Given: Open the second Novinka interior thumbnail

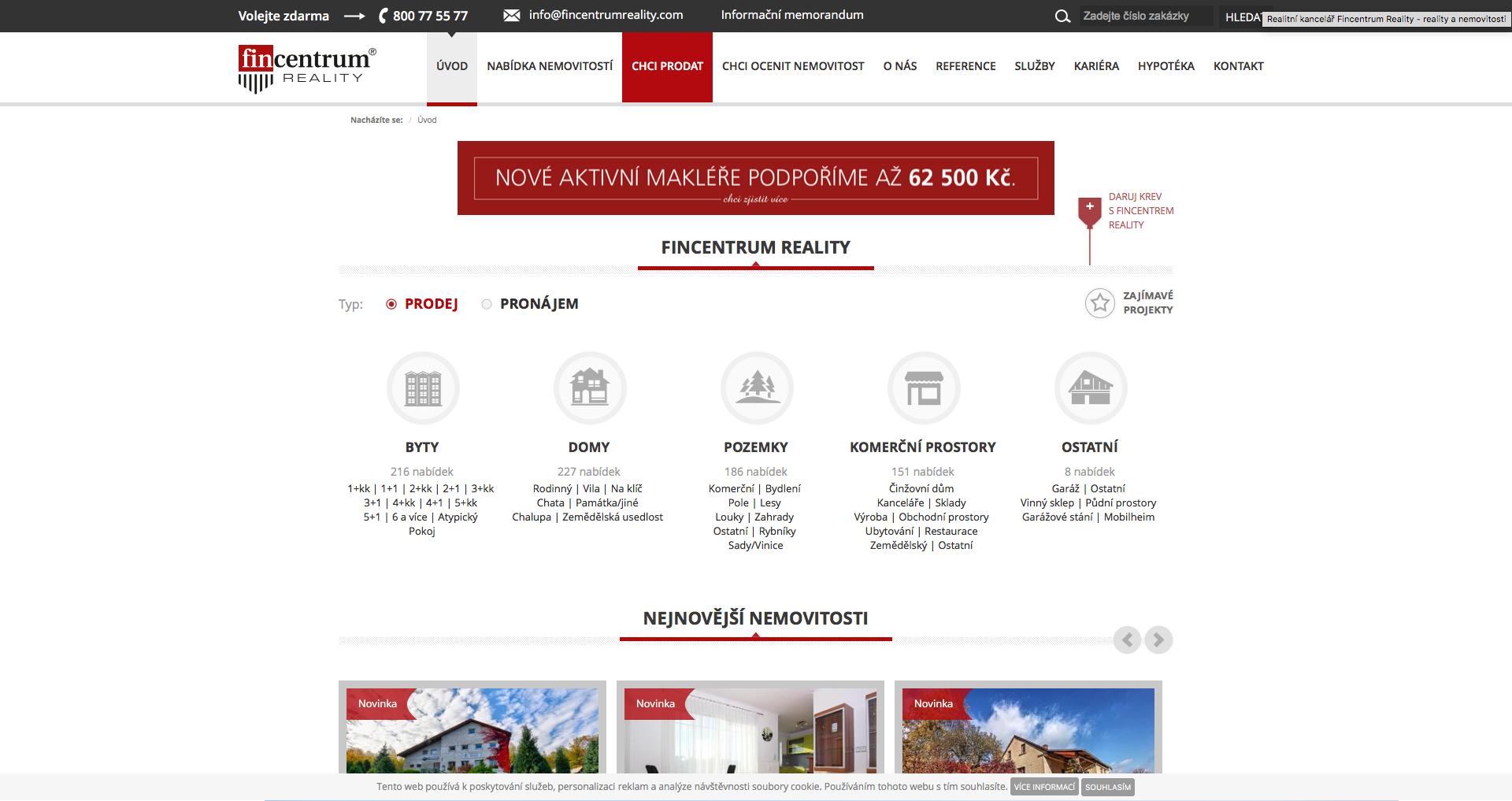Looking at the screenshot, I should tap(750, 730).
